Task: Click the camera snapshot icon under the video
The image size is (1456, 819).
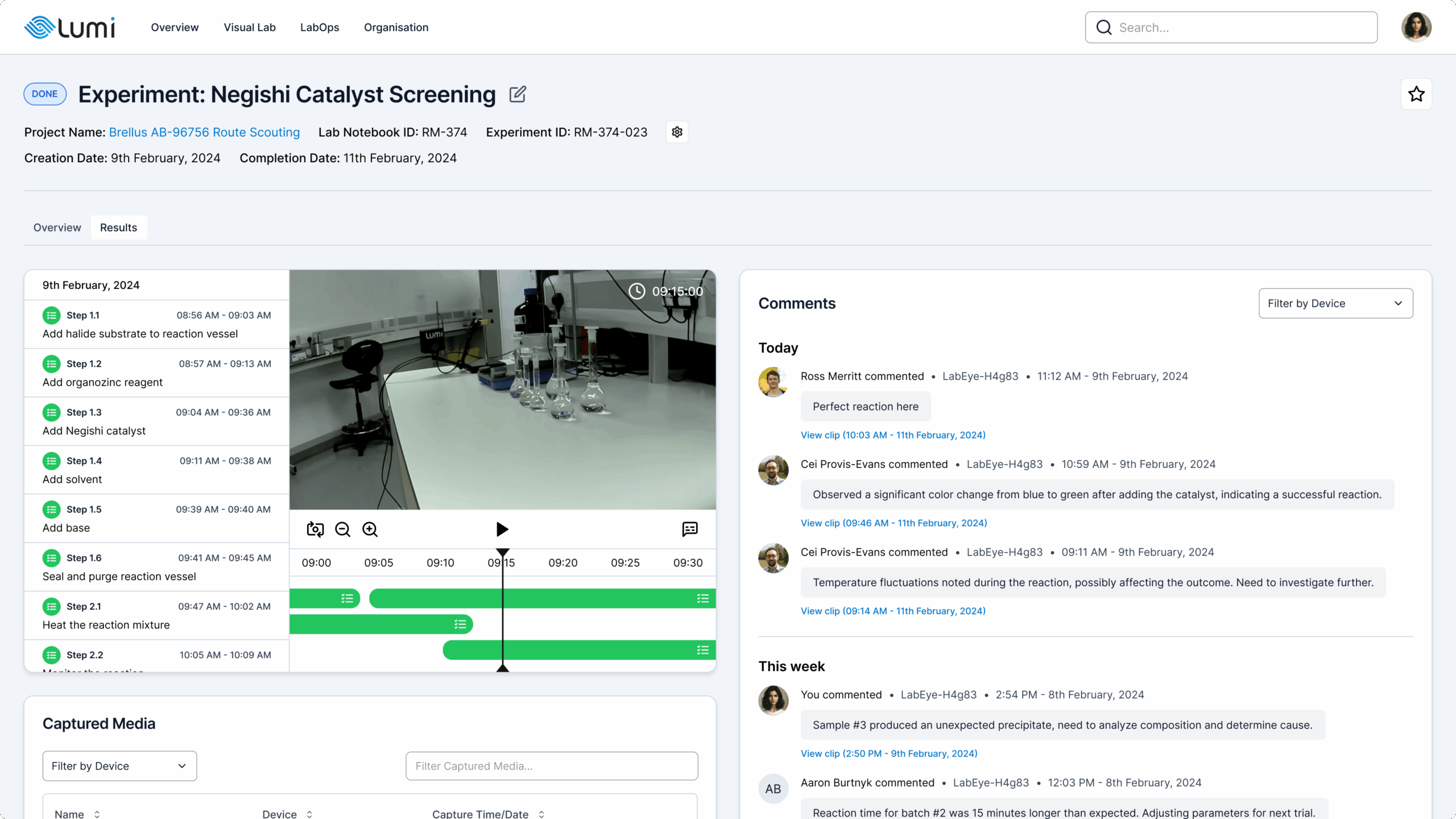Action: (x=315, y=529)
